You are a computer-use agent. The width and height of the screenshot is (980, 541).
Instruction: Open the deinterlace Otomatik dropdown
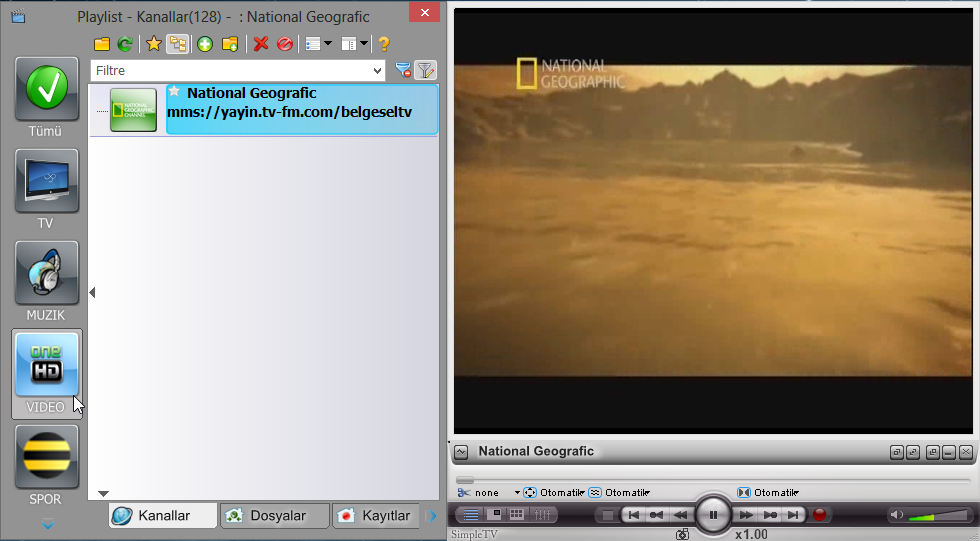pos(619,493)
